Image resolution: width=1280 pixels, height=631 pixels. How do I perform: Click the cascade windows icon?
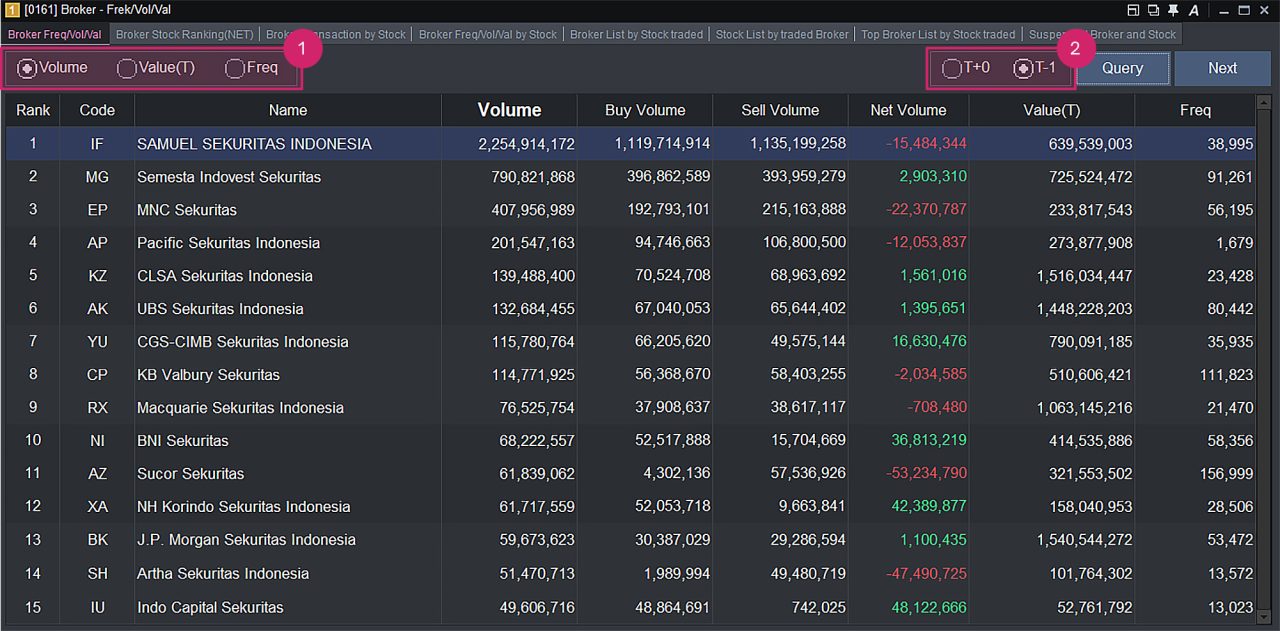[x=1153, y=10]
